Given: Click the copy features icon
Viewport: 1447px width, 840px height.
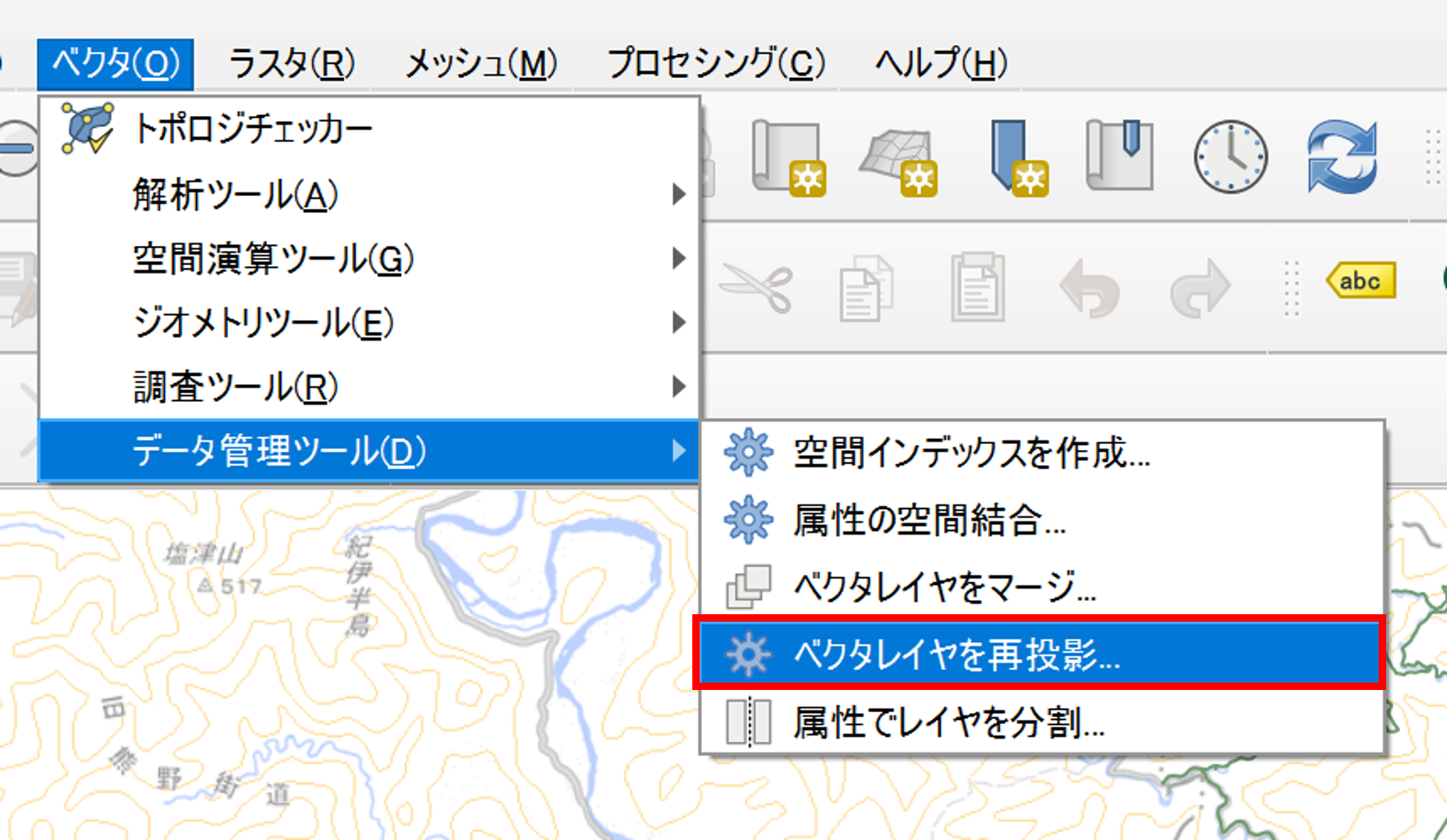Looking at the screenshot, I should (865, 287).
